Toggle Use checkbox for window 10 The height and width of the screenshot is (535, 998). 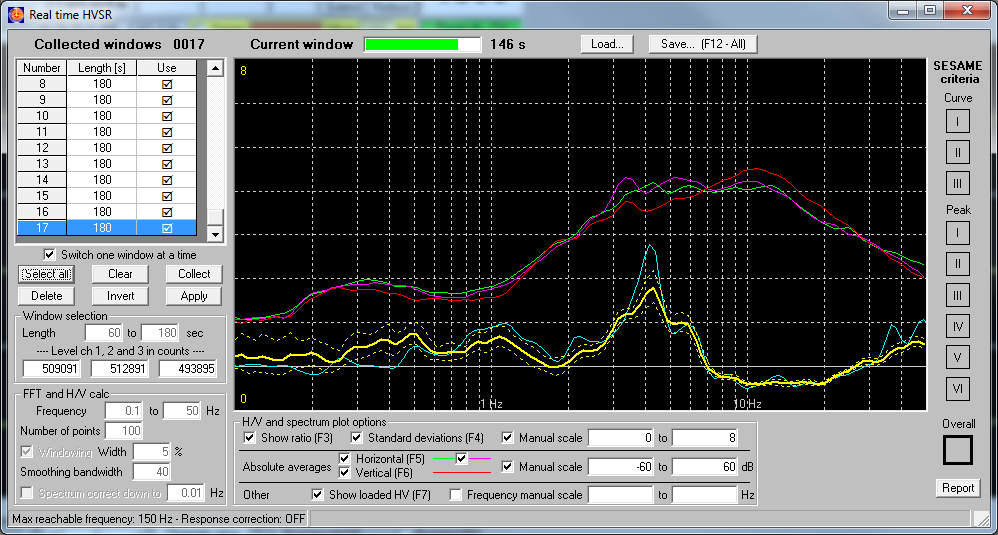167,116
